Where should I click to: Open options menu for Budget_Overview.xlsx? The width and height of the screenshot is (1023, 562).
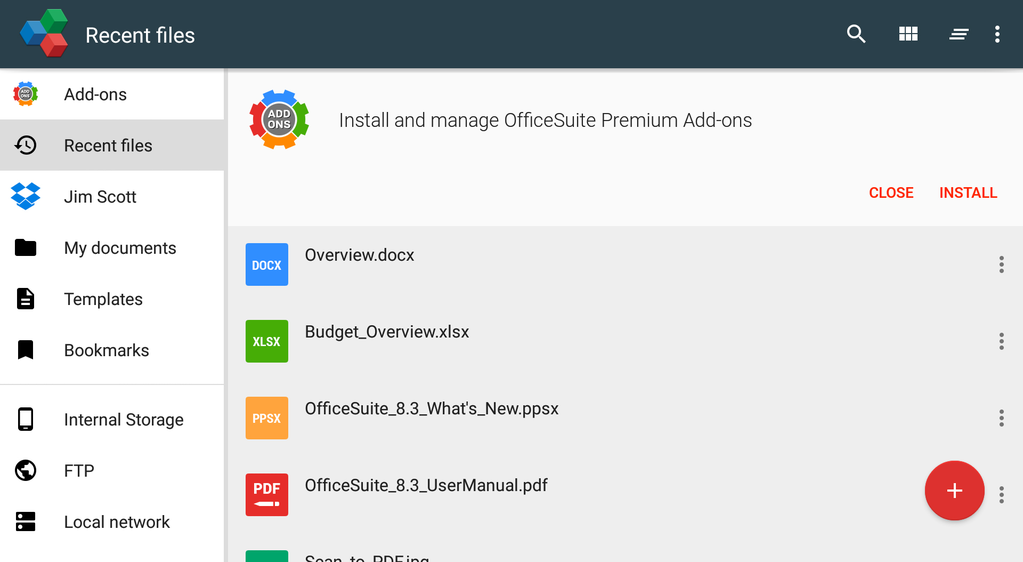tap(1001, 341)
